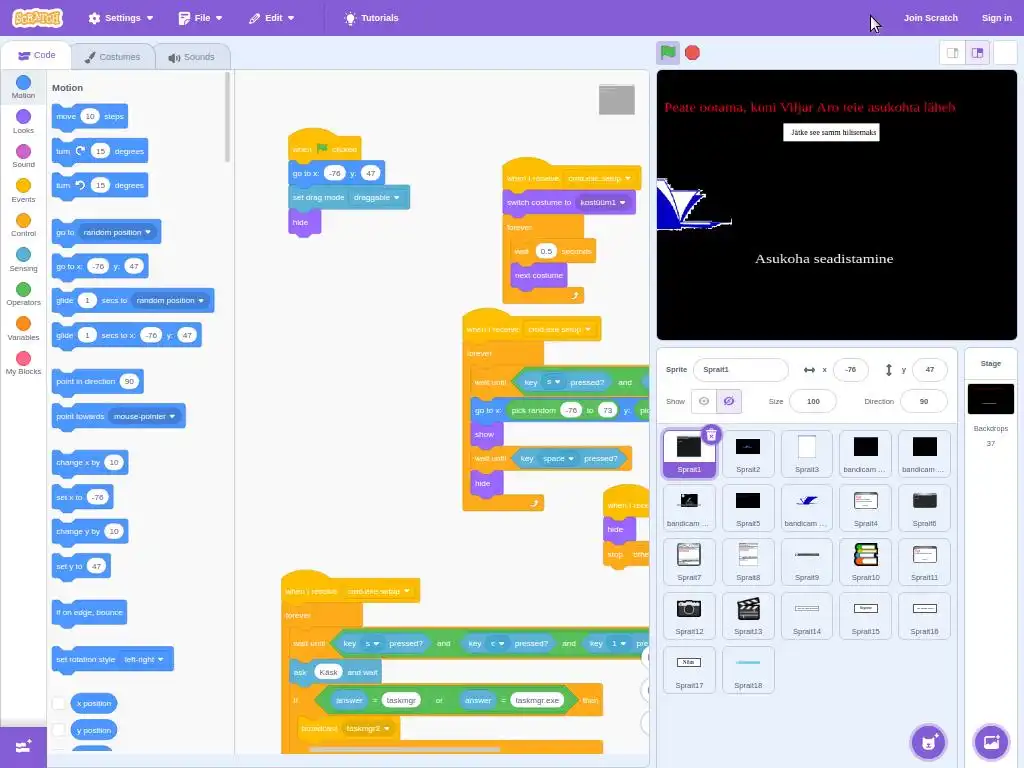The width and height of the screenshot is (1024, 768).
Task: Click the 'move 10 steps' block
Action: [x=89, y=117]
